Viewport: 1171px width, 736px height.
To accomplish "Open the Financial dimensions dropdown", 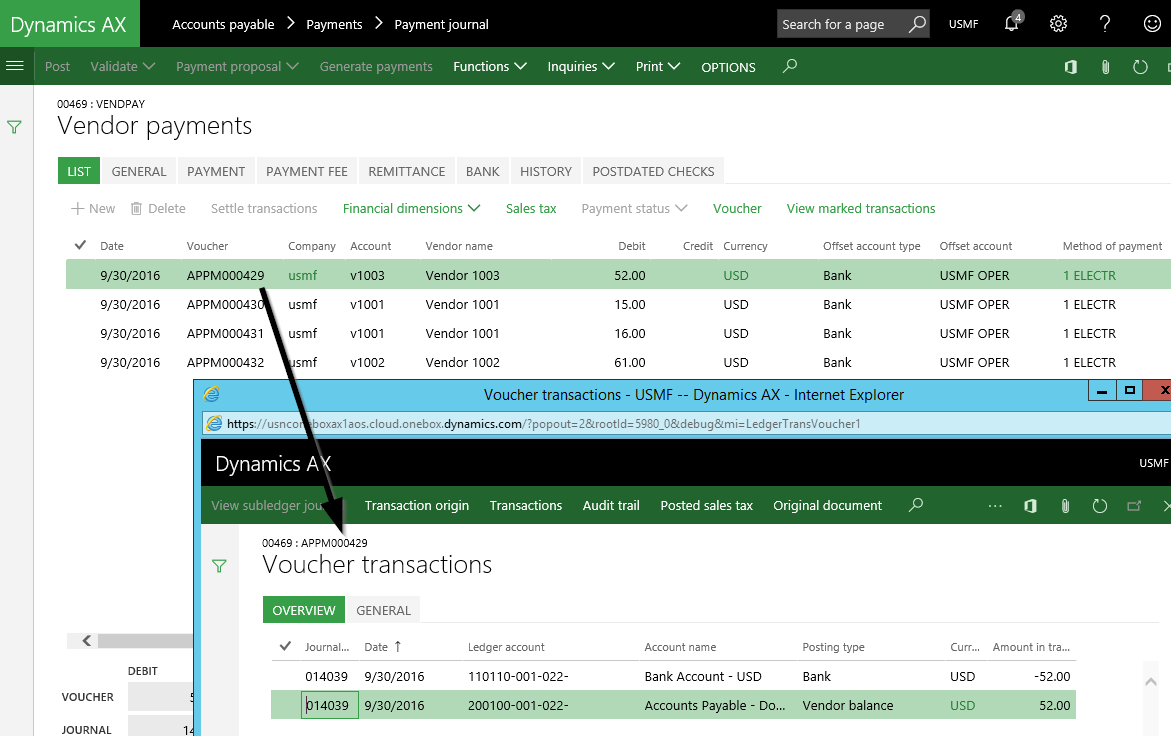I will (411, 208).
